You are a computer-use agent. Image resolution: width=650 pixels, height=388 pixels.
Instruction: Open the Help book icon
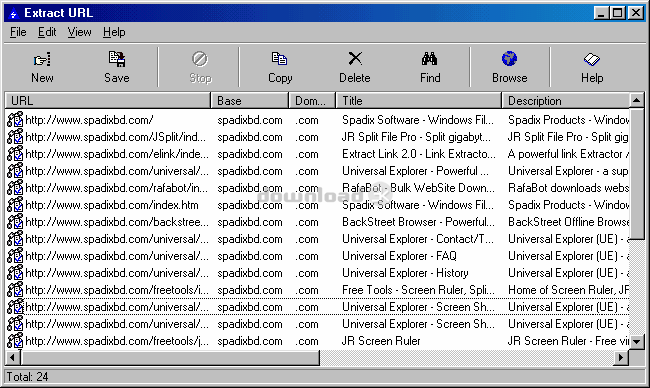tap(592, 59)
